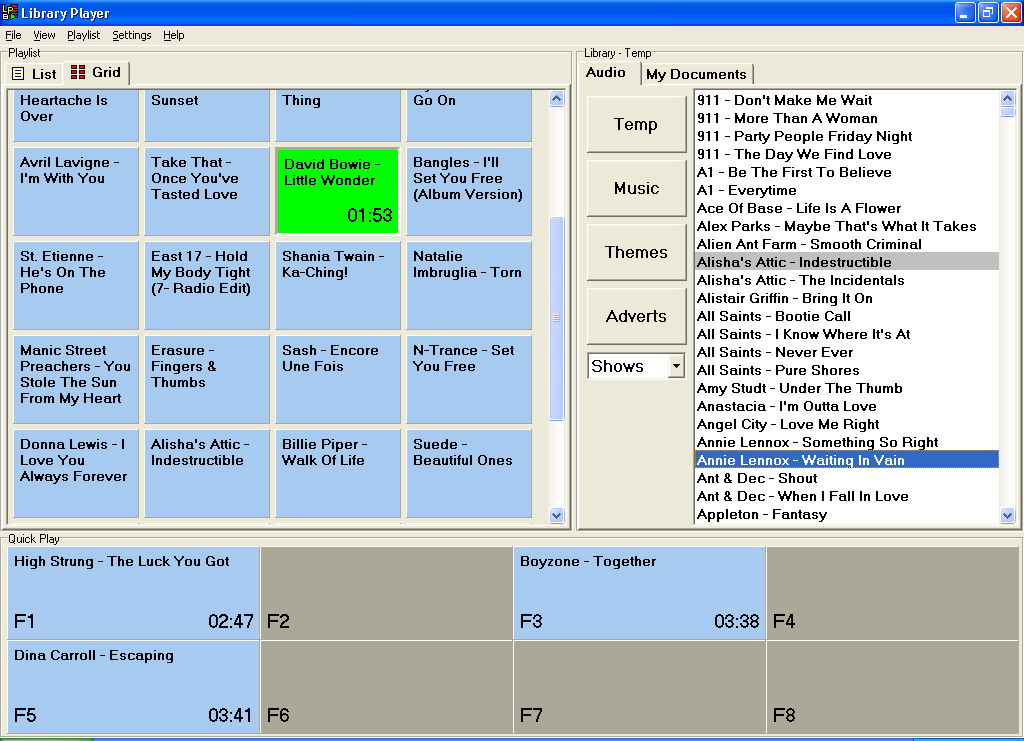1024x741 pixels.
Task: Play F1 quick play High Strung track
Action: (x=133, y=593)
